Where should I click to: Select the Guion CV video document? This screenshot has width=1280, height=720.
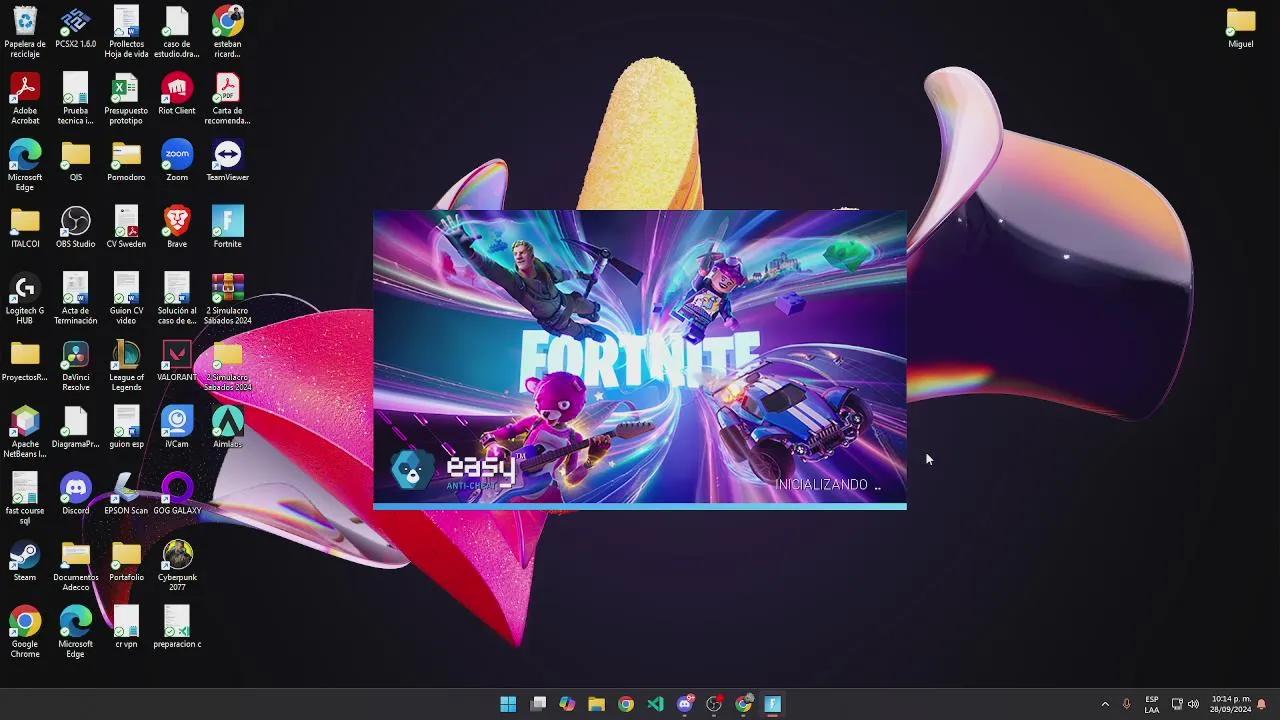point(126,299)
